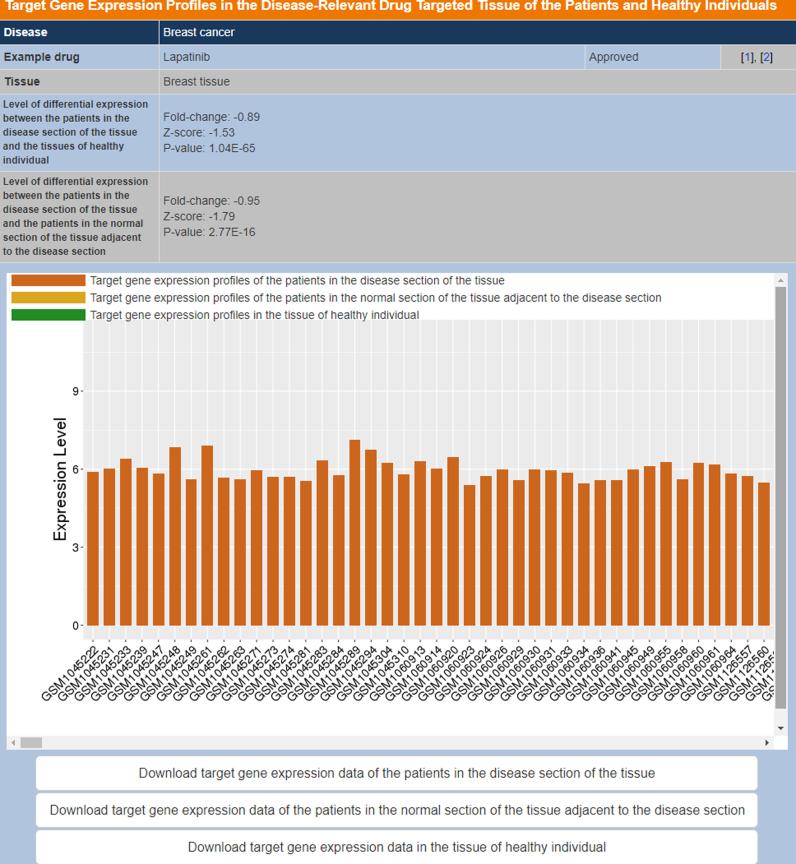The height and width of the screenshot is (864, 796).
Task: Download disease section expression data
Action: tap(397, 773)
